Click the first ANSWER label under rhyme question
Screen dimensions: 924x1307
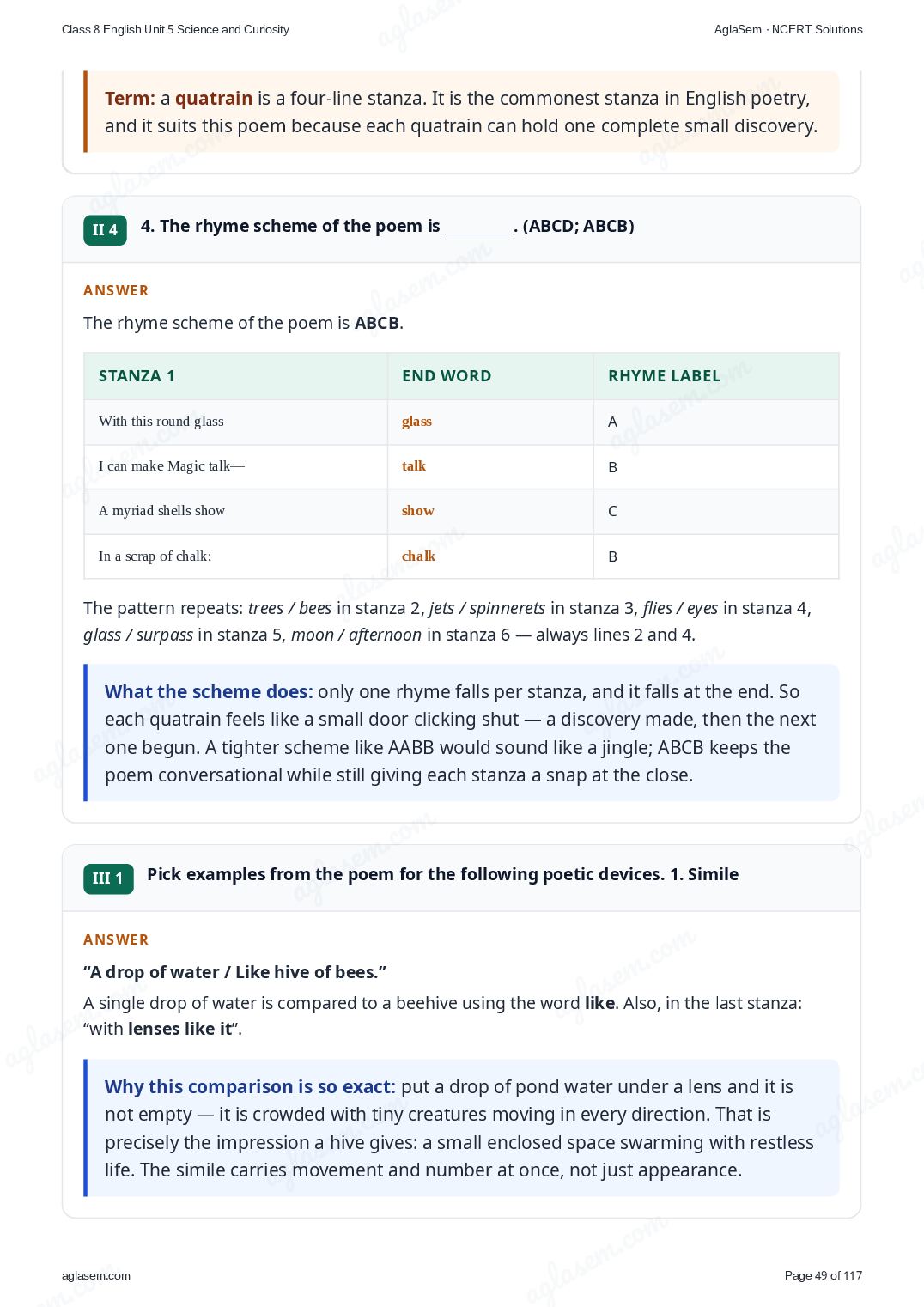pos(116,290)
